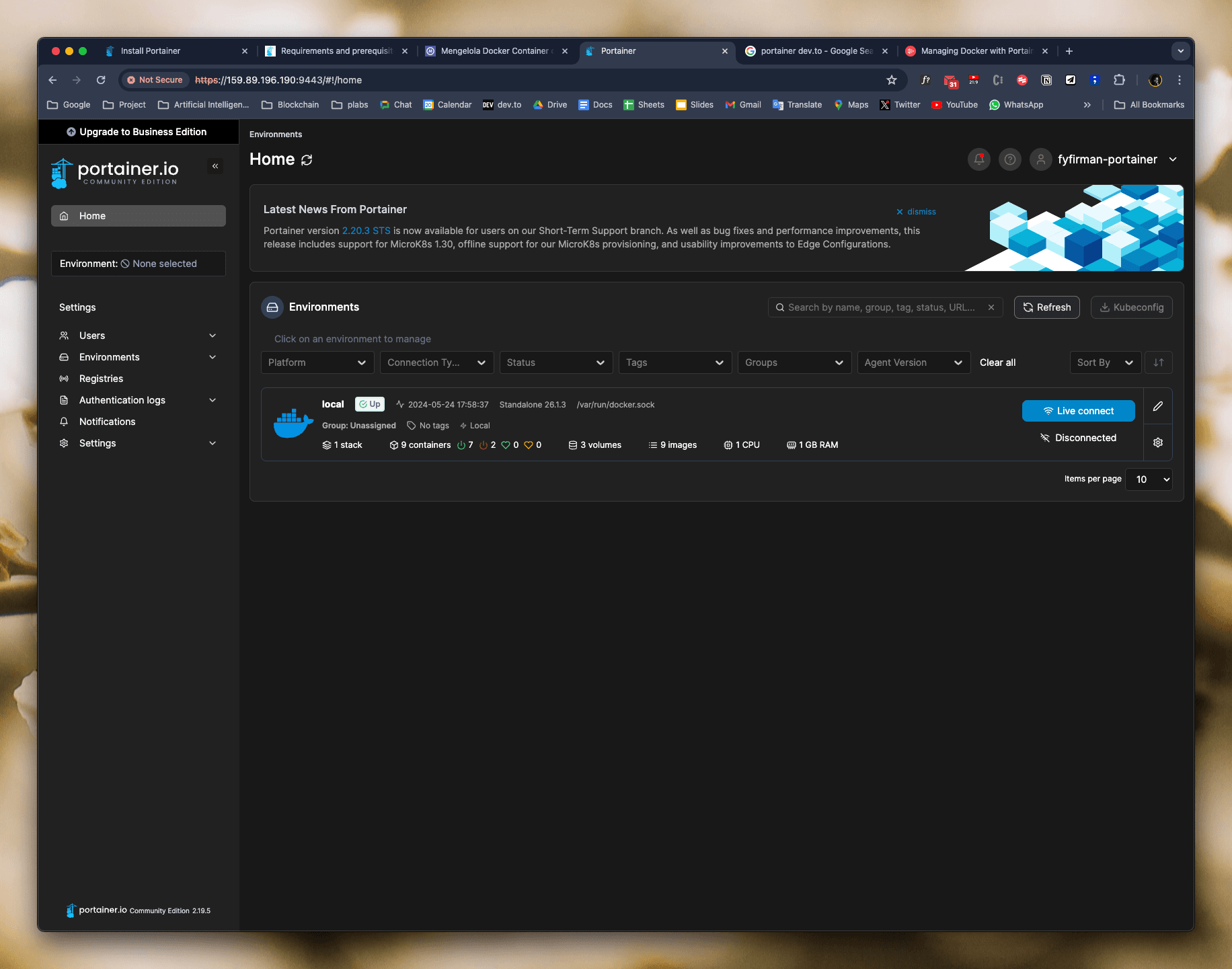Clear the environment search with X icon
This screenshot has width=1232, height=969.
click(x=991, y=307)
